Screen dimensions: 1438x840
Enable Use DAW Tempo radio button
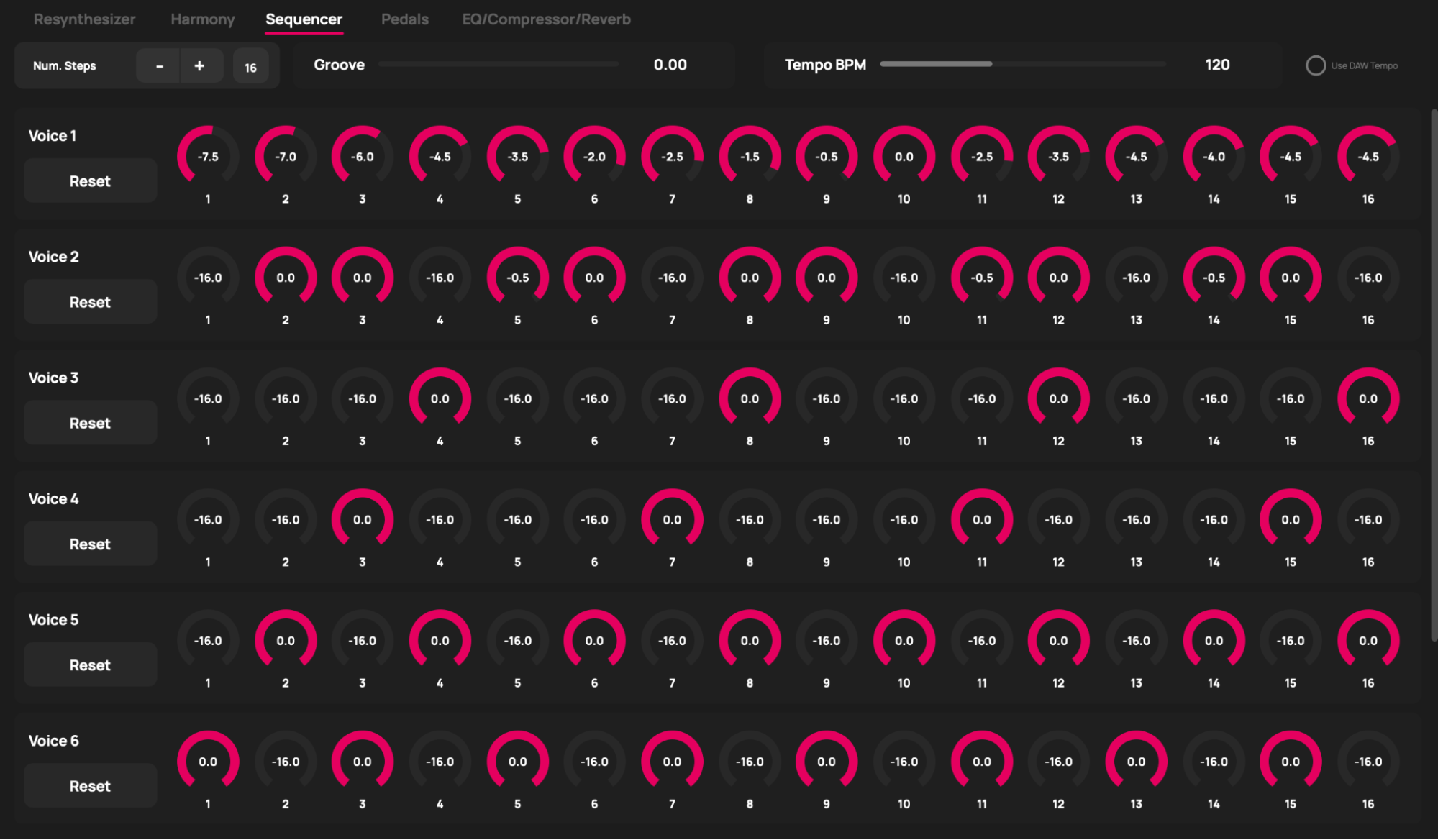[x=1315, y=65]
